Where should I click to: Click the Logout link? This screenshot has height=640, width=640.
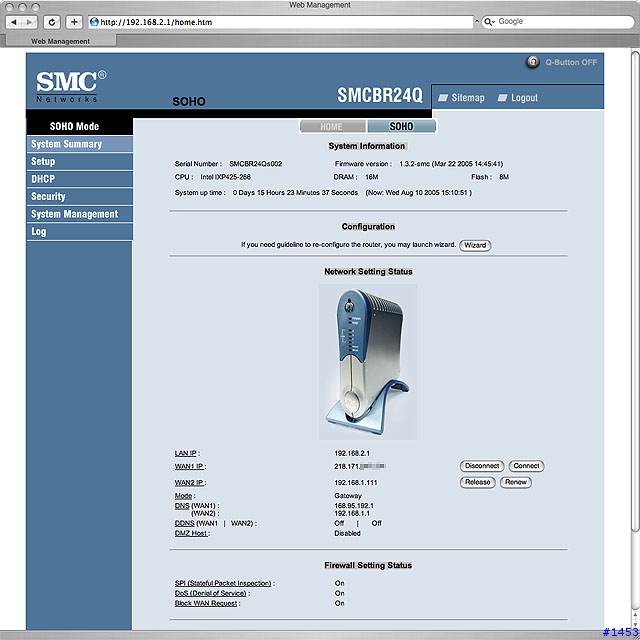tap(524, 98)
